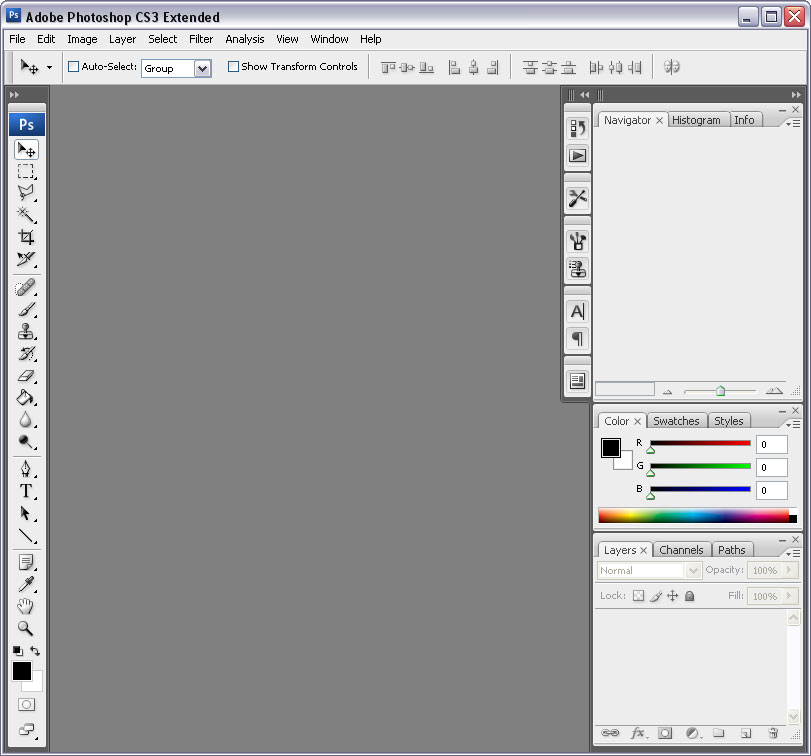Open the Brushes panel icon in dock
The image size is (811, 756).
click(578, 241)
